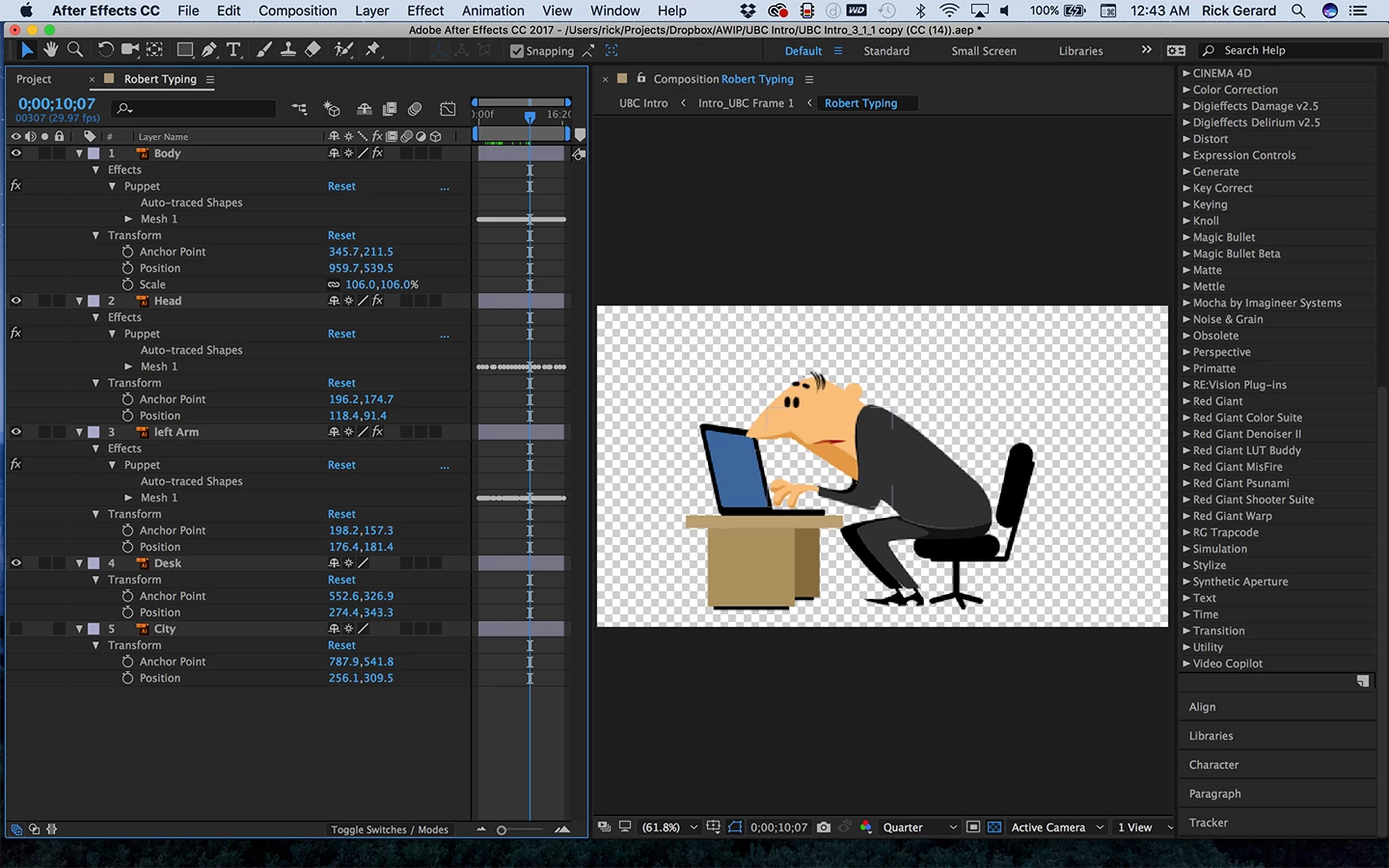Select the Zoom magnifier tool
Viewport: 1389px width, 868px height.
74,50
